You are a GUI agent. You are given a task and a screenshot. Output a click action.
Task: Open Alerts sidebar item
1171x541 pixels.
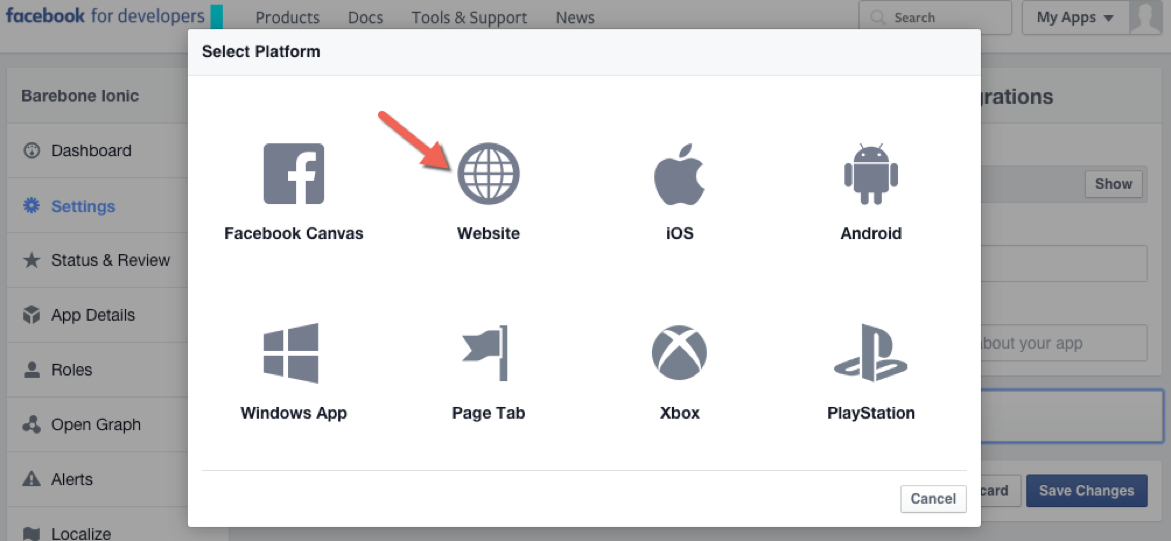(96, 479)
